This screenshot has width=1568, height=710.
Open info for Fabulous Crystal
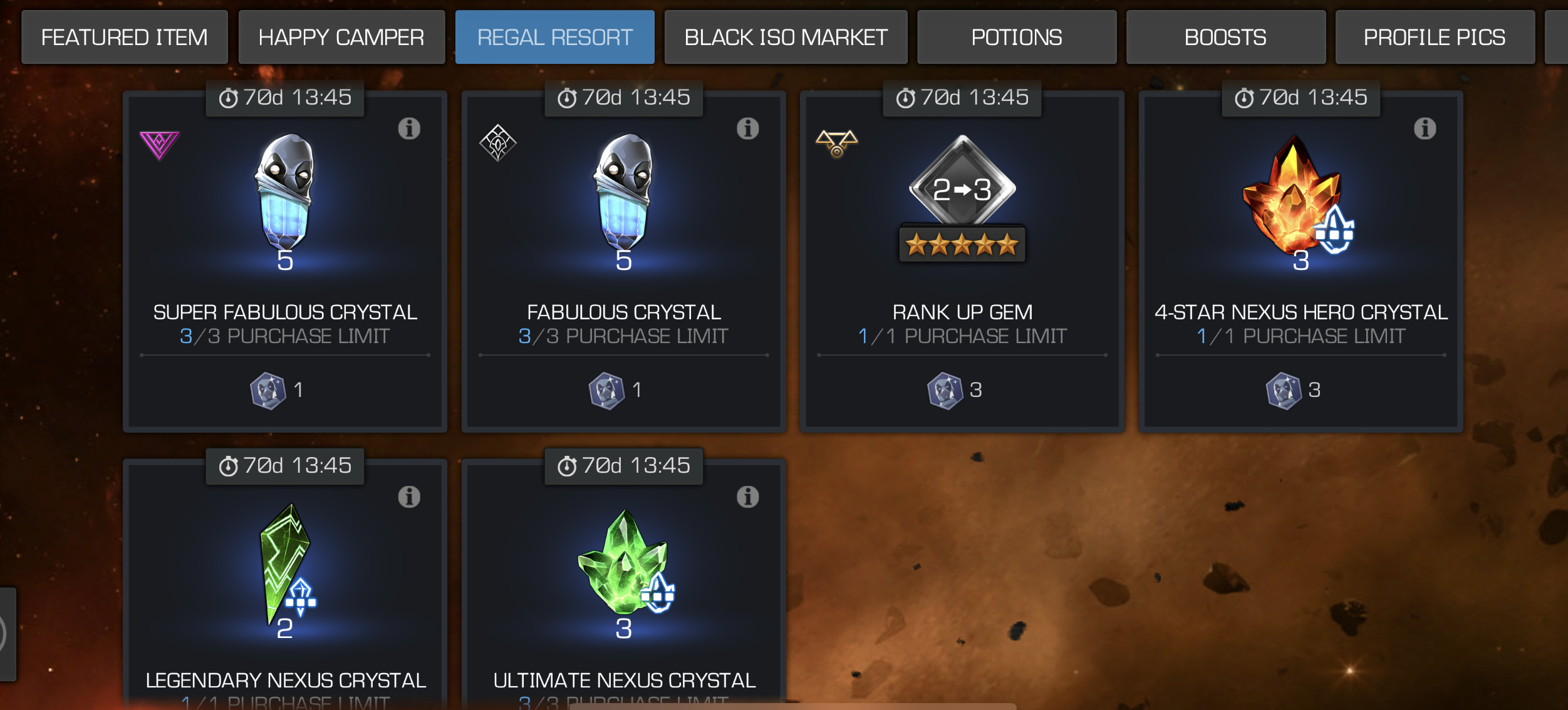(747, 128)
